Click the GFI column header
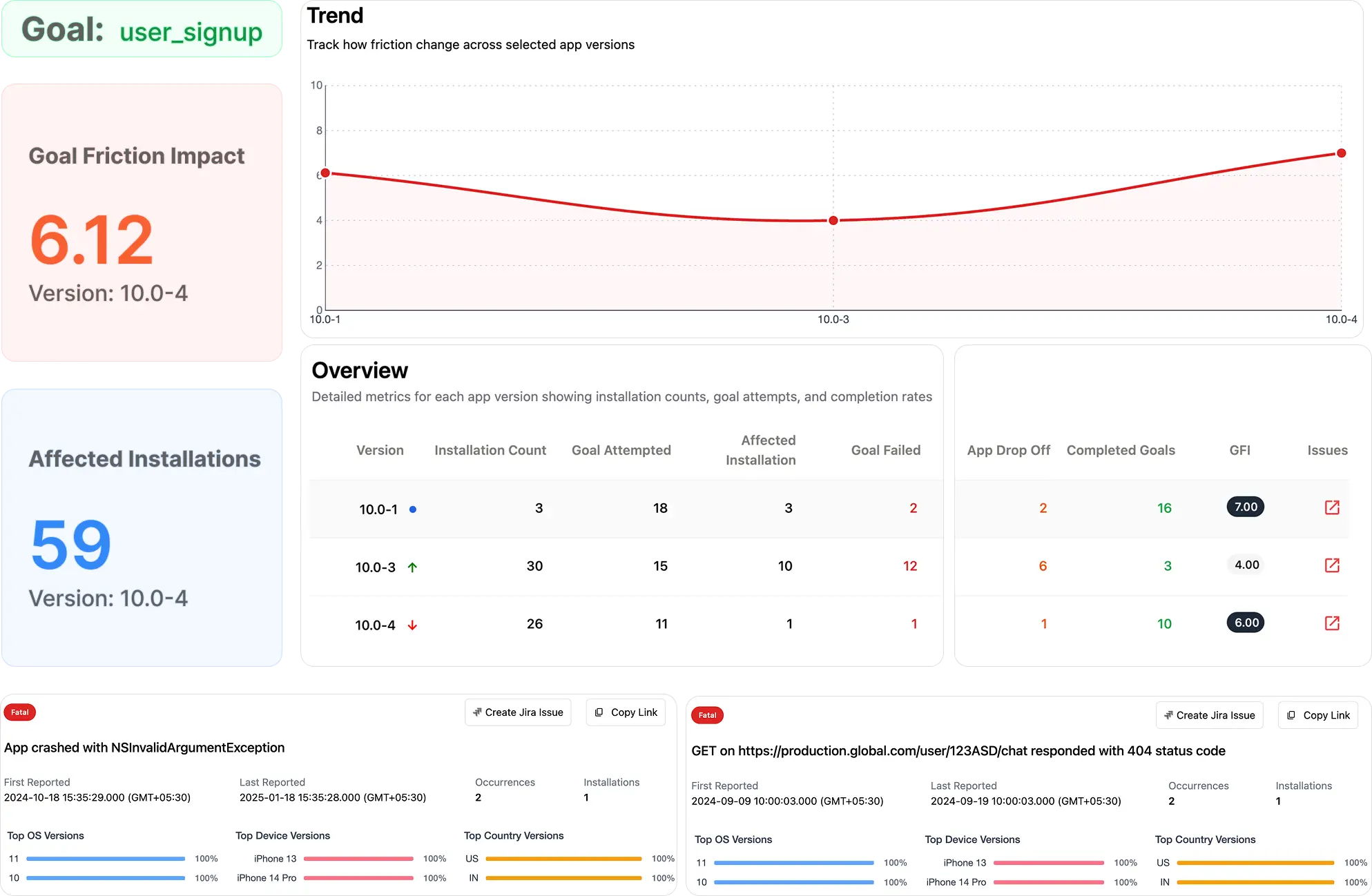The height and width of the screenshot is (896, 1372). pyautogui.click(x=1240, y=451)
